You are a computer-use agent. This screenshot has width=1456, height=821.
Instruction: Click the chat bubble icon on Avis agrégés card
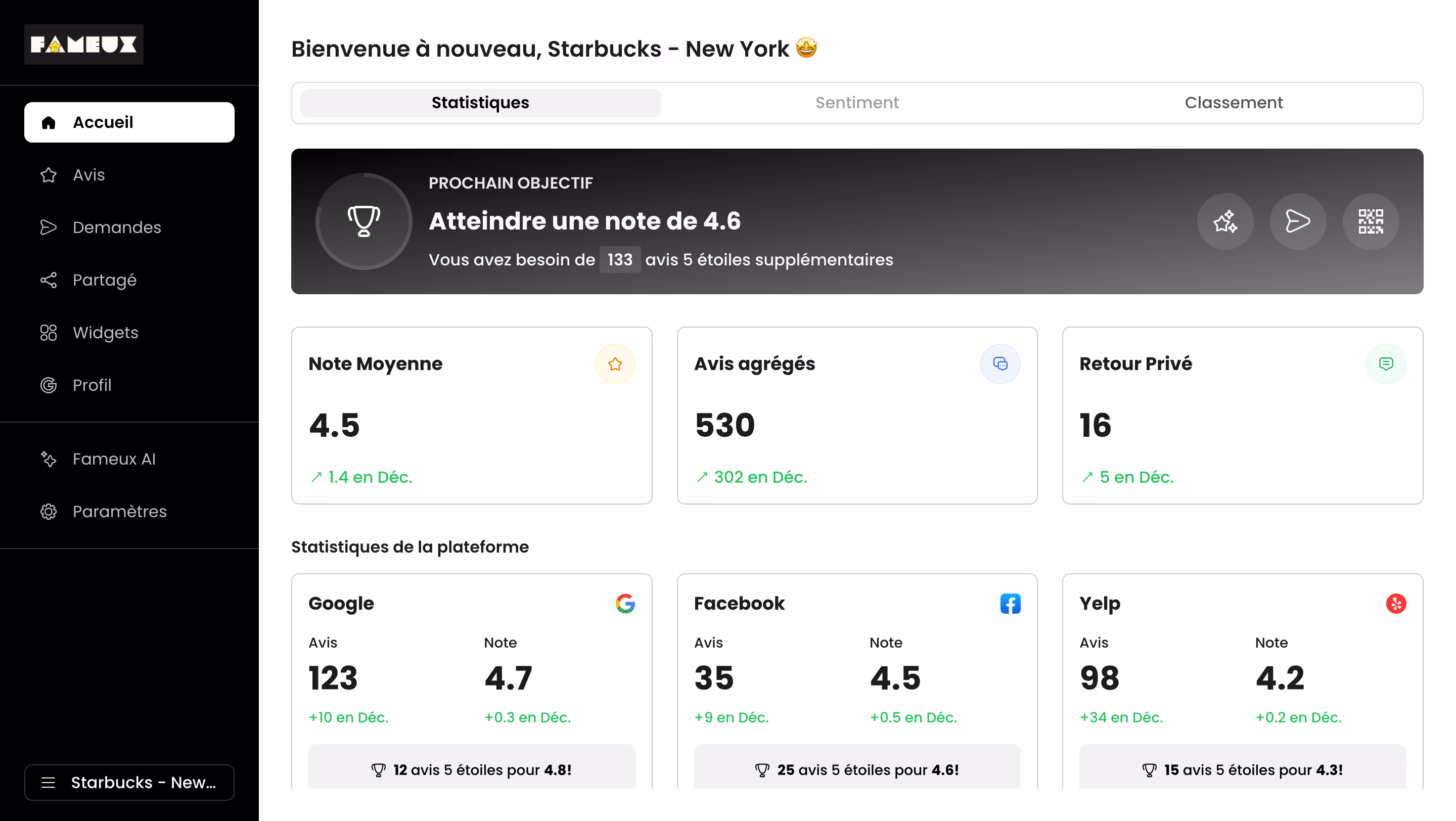[x=1000, y=364]
